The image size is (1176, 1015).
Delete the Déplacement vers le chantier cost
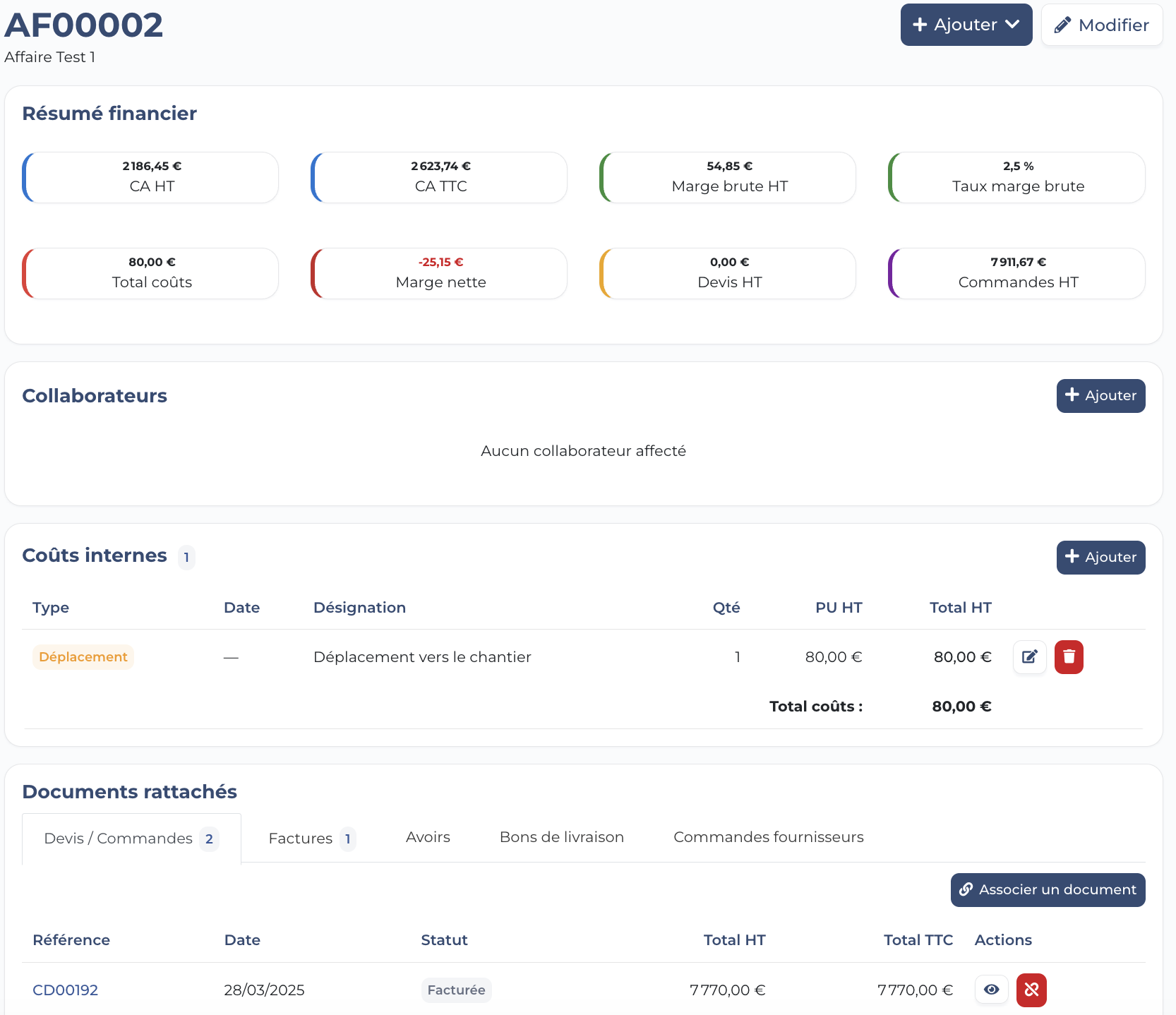click(x=1069, y=657)
